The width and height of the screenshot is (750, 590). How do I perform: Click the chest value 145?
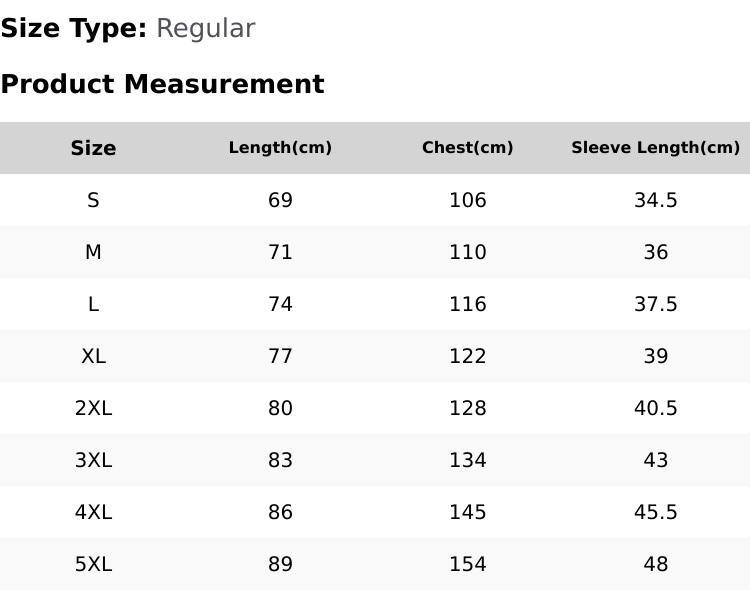point(468,512)
